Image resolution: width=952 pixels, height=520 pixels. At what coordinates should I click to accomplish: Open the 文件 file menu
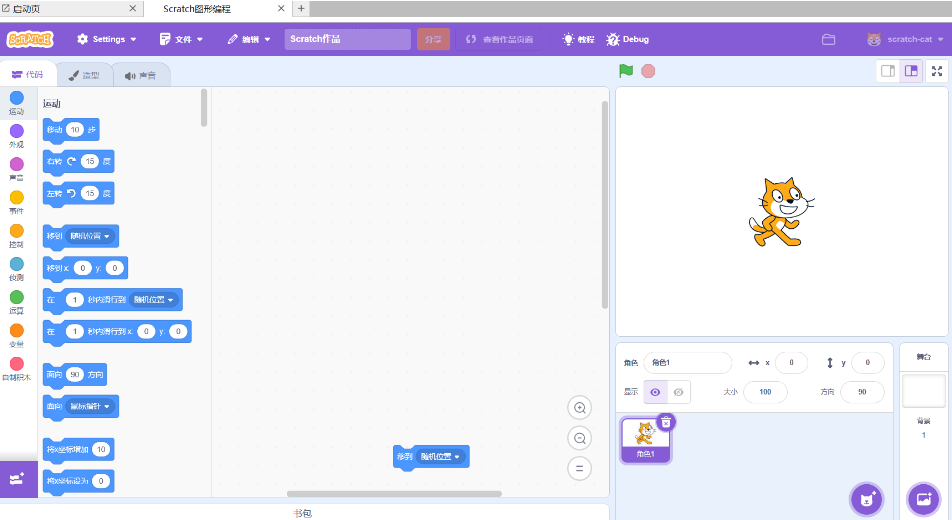coord(181,39)
